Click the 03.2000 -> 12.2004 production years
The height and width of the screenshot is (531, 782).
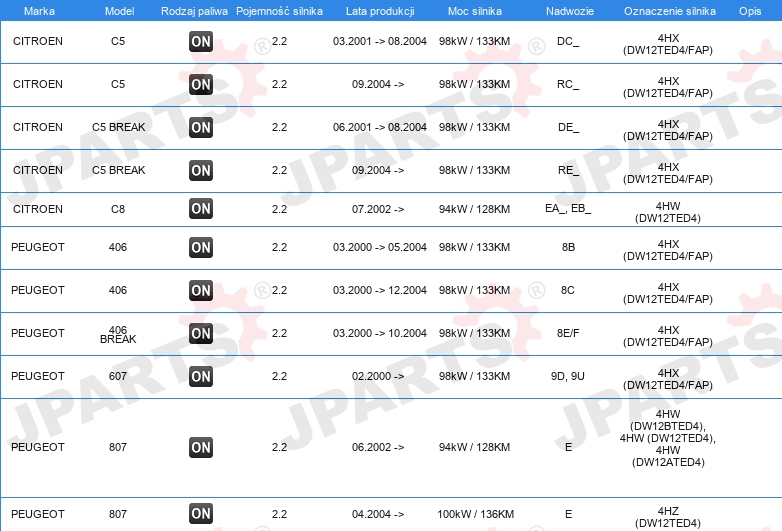coord(380,290)
